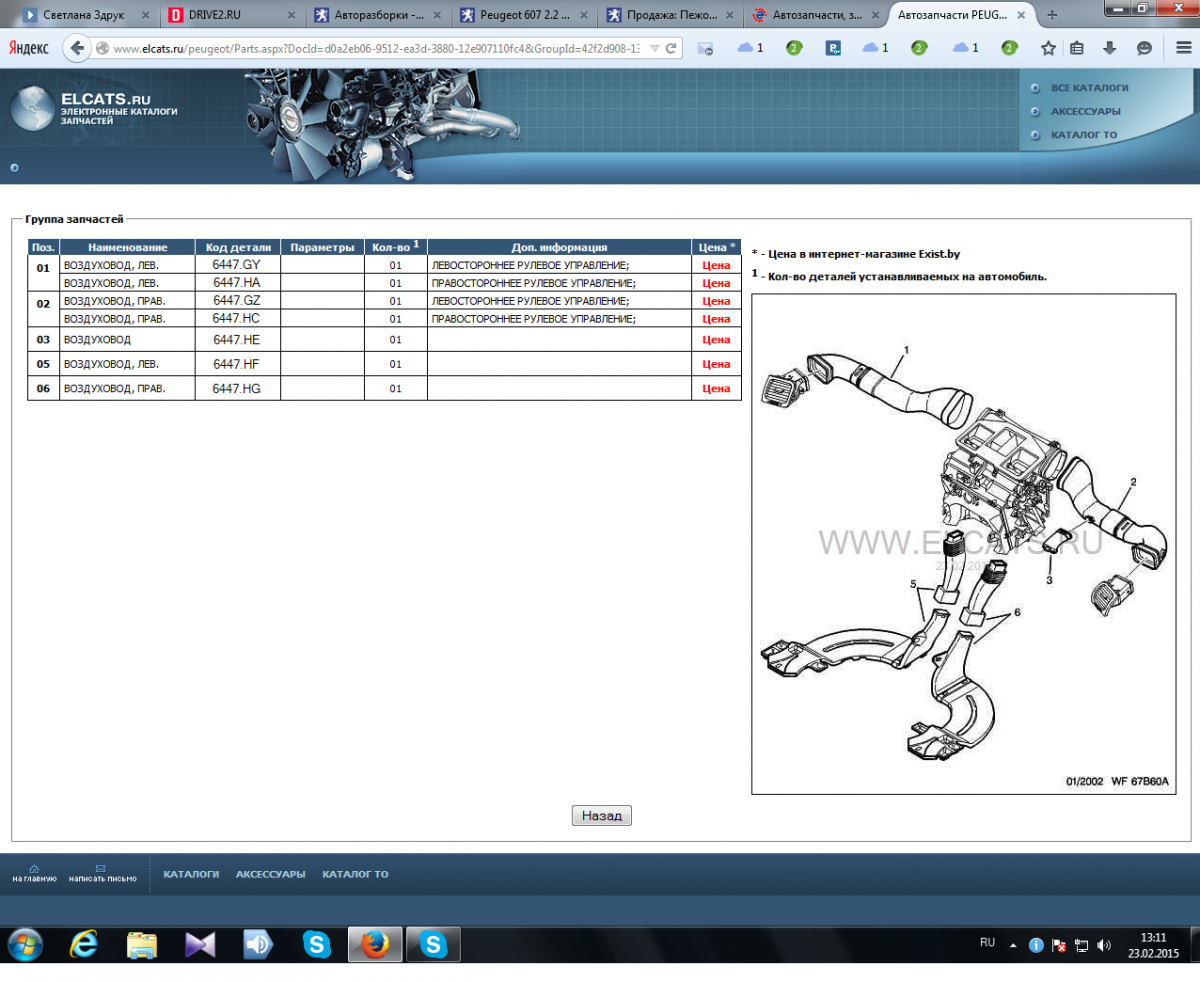Switch to the Peugeot 607 2.2 tab

click(518, 15)
